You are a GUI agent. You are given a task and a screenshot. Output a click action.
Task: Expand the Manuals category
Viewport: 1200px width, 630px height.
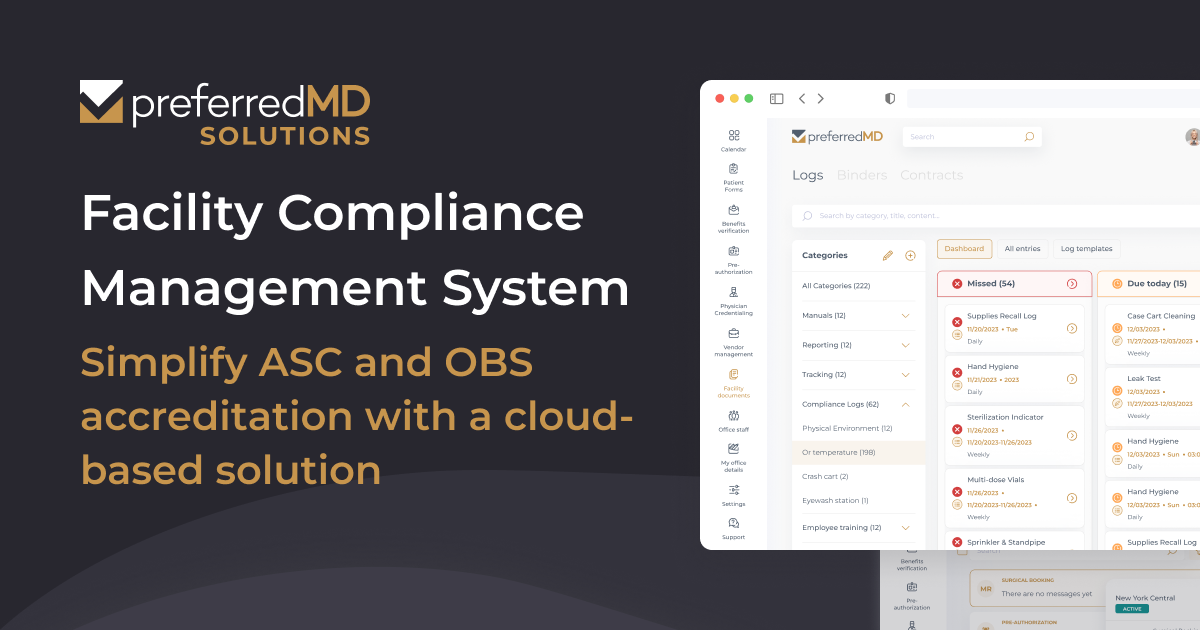point(905,316)
